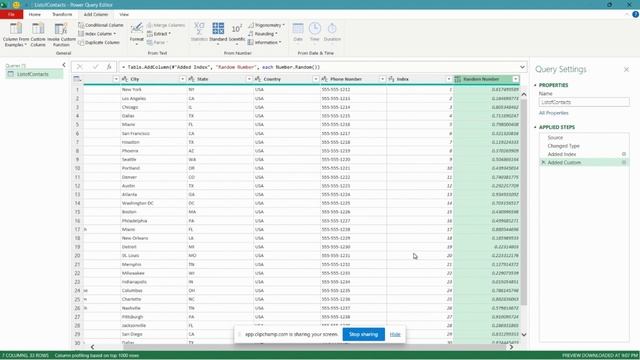Collapse the APPLIED STEPS section
Image resolution: width=640 pixels, height=360 pixels.
(535, 127)
